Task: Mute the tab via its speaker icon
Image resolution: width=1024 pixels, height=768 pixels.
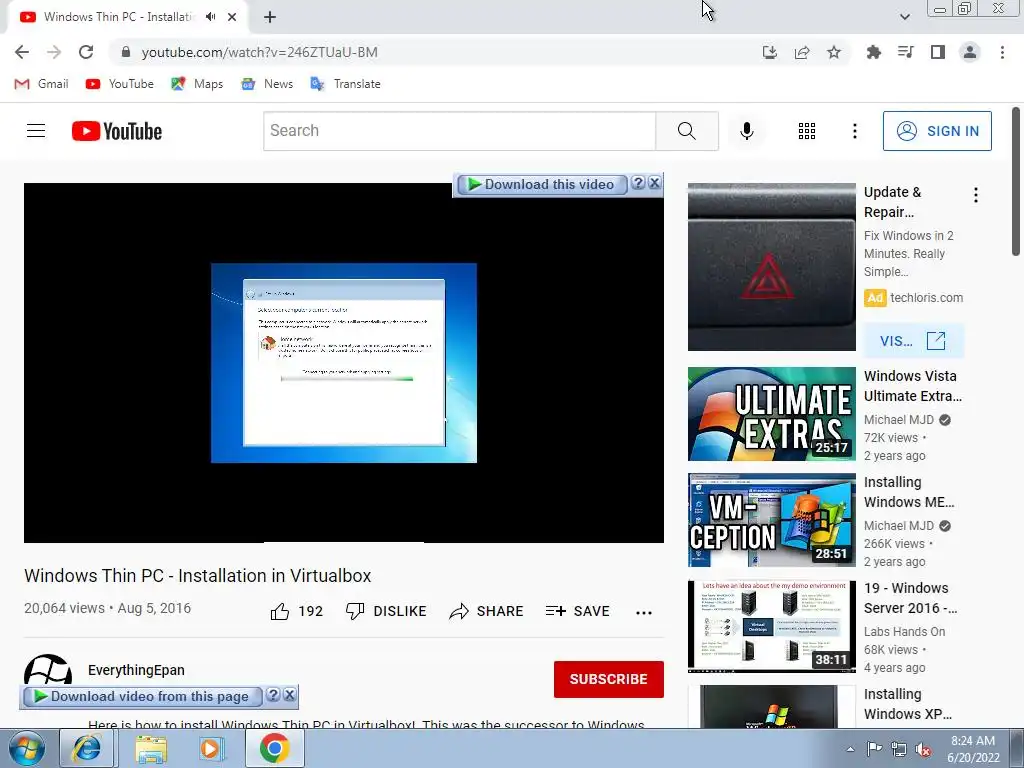Action: (210, 17)
